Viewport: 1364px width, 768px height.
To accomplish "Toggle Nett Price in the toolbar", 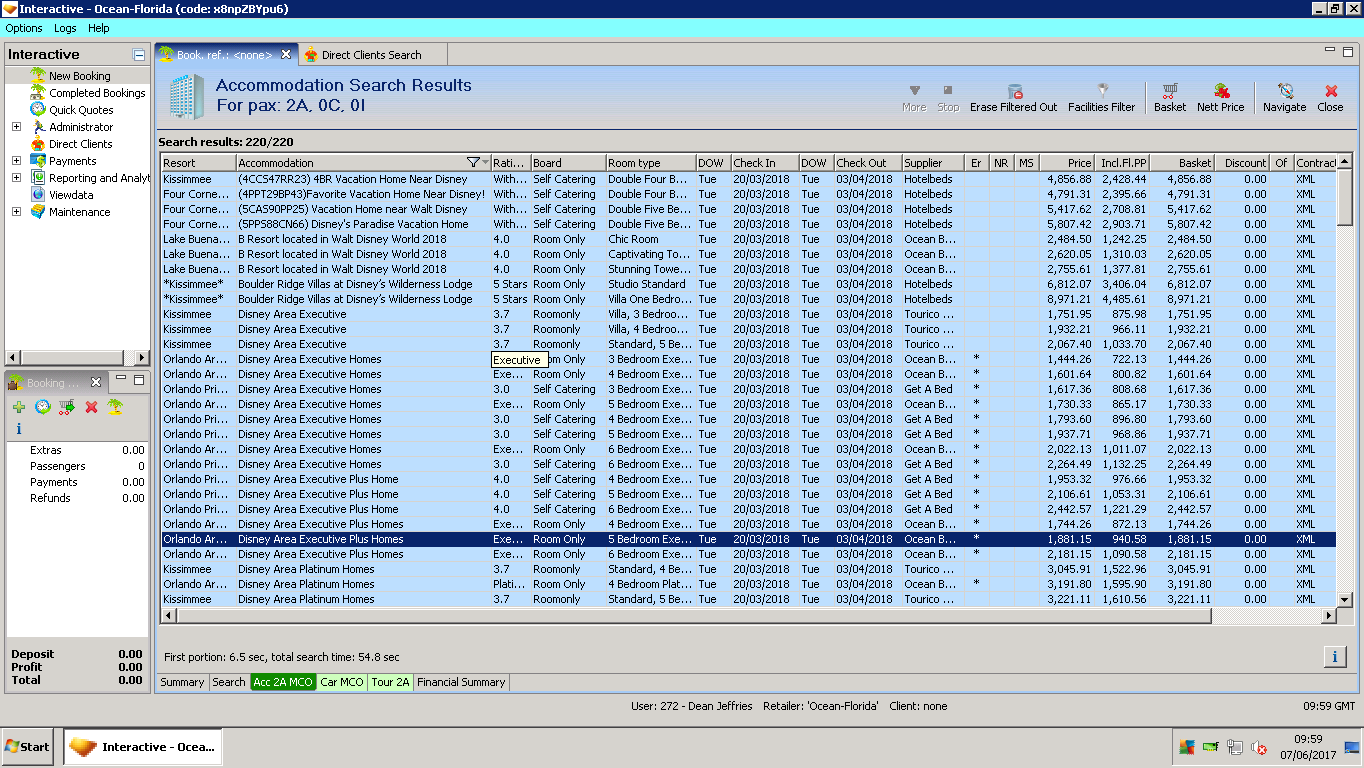I will [x=1220, y=91].
